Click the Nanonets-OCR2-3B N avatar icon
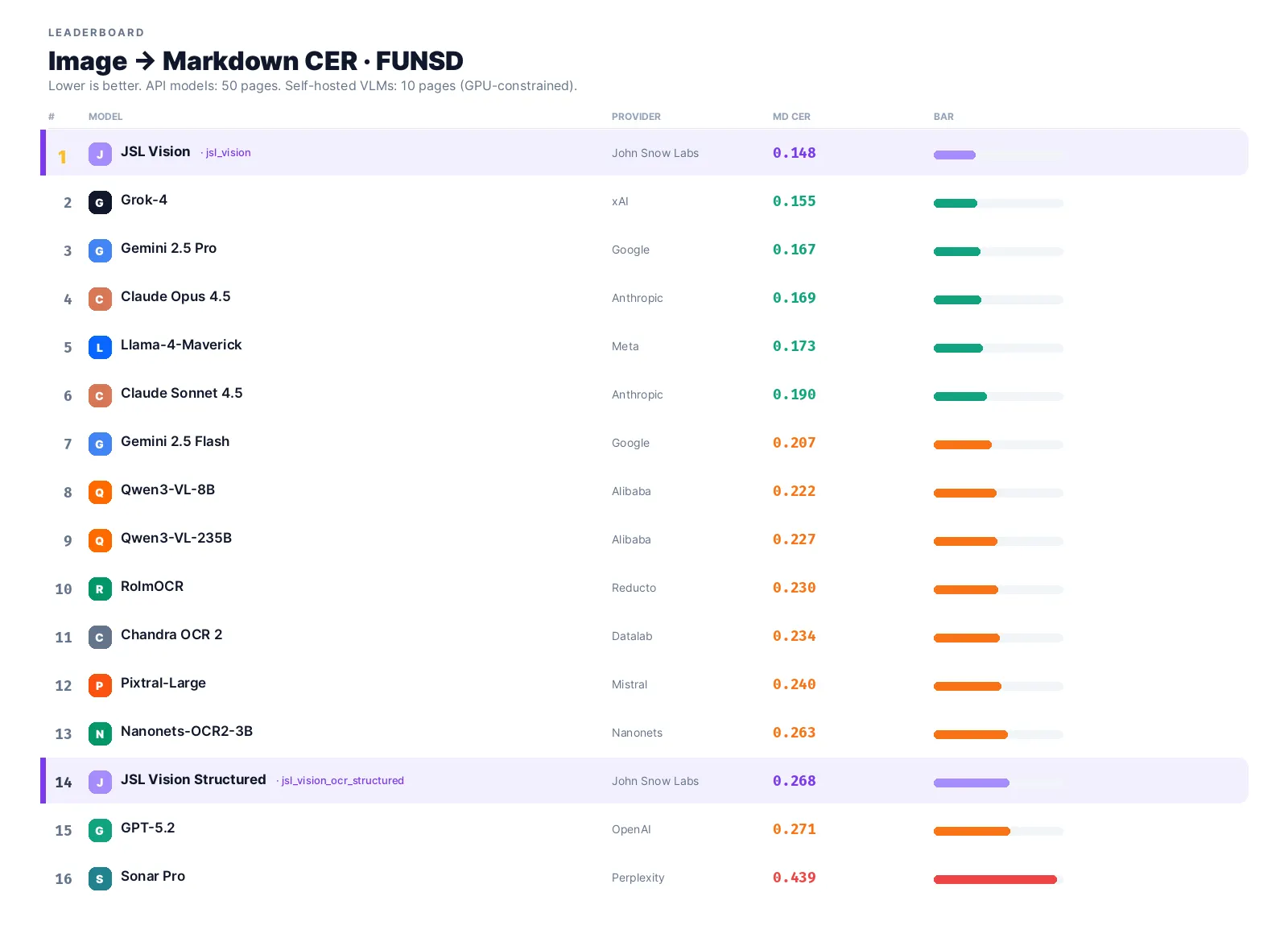 coord(100,733)
